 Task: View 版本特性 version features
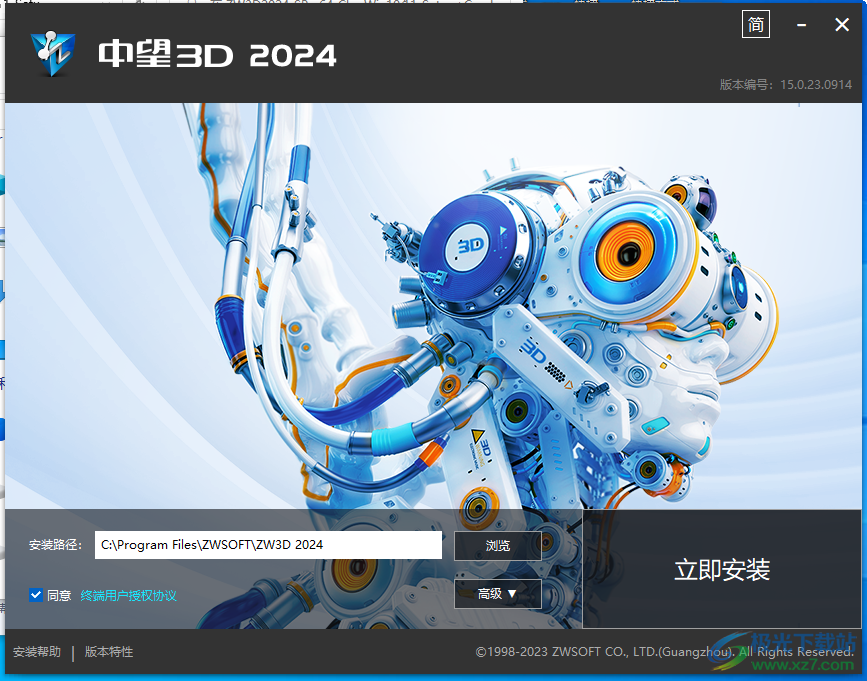coord(108,651)
